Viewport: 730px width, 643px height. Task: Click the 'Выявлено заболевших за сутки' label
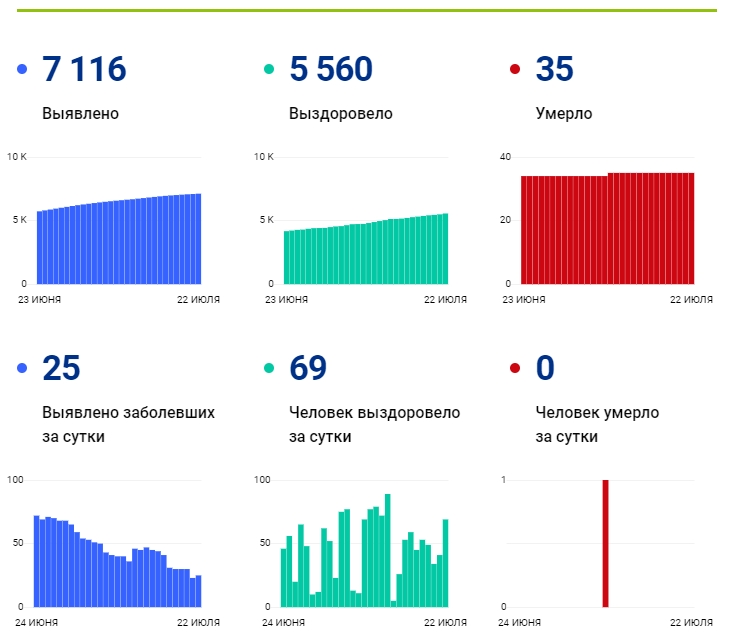click(x=128, y=424)
